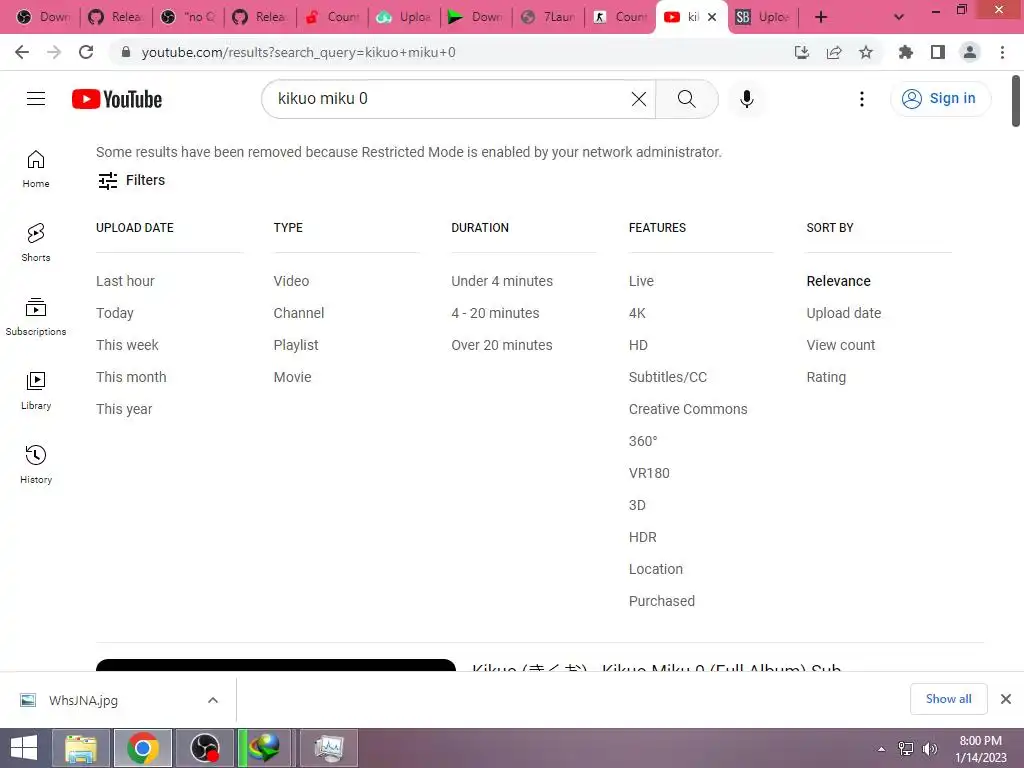This screenshot has height=768, width=1024.
Task: Open Chrome extensions puzzle icon
Action: (906, 52)
